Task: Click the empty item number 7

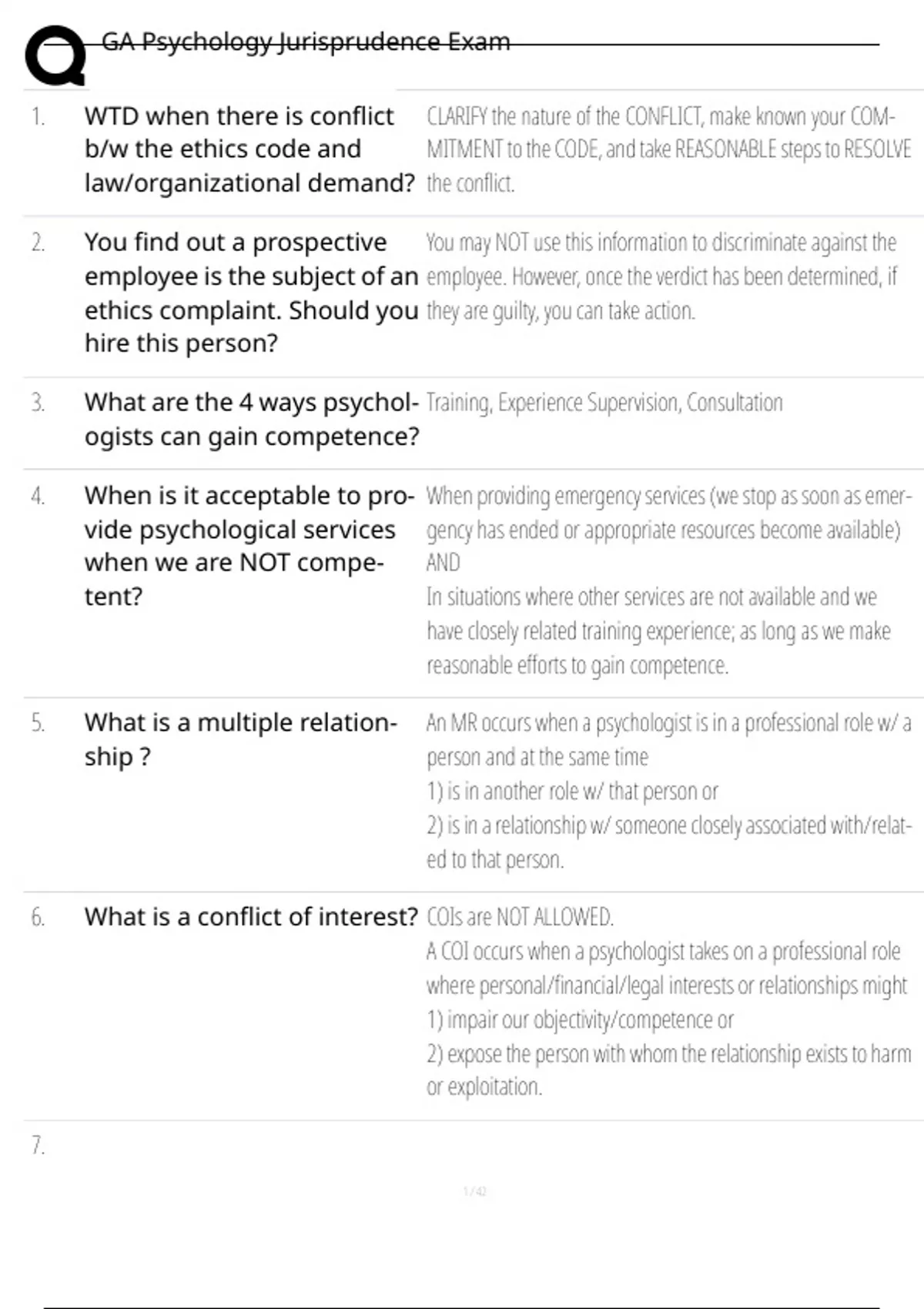Action: point(38,1145)
